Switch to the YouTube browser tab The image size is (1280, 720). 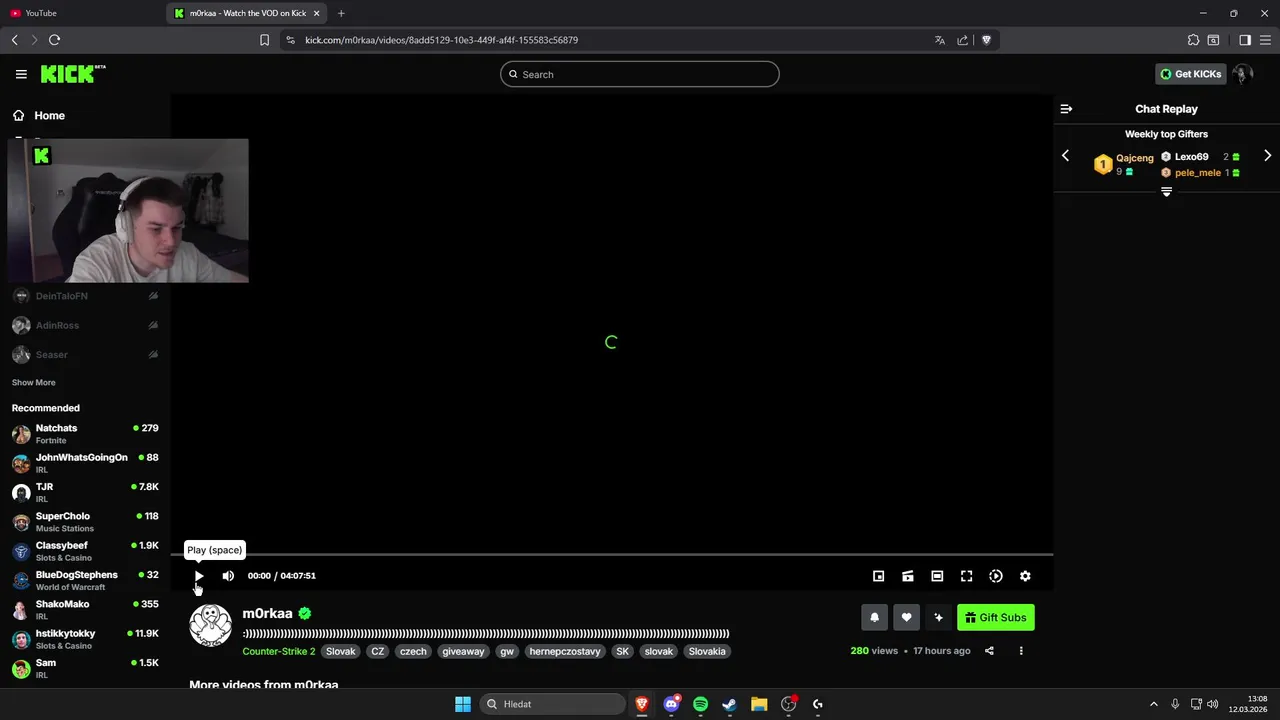pyautogui.click(x=82, y=13)
